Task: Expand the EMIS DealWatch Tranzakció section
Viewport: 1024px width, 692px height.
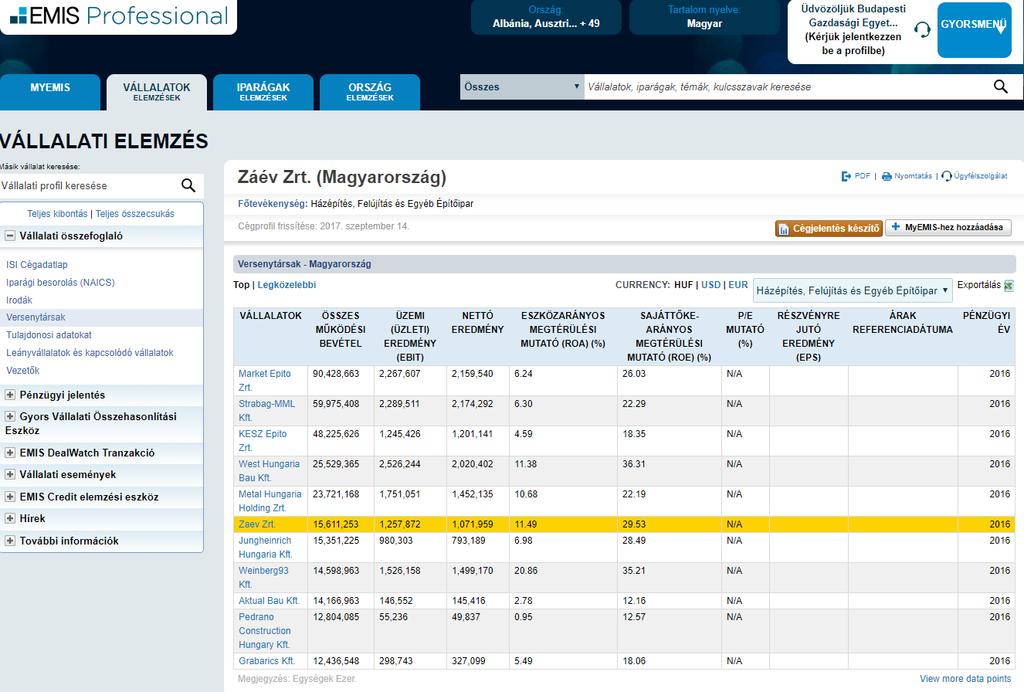Action: point(10,452)
